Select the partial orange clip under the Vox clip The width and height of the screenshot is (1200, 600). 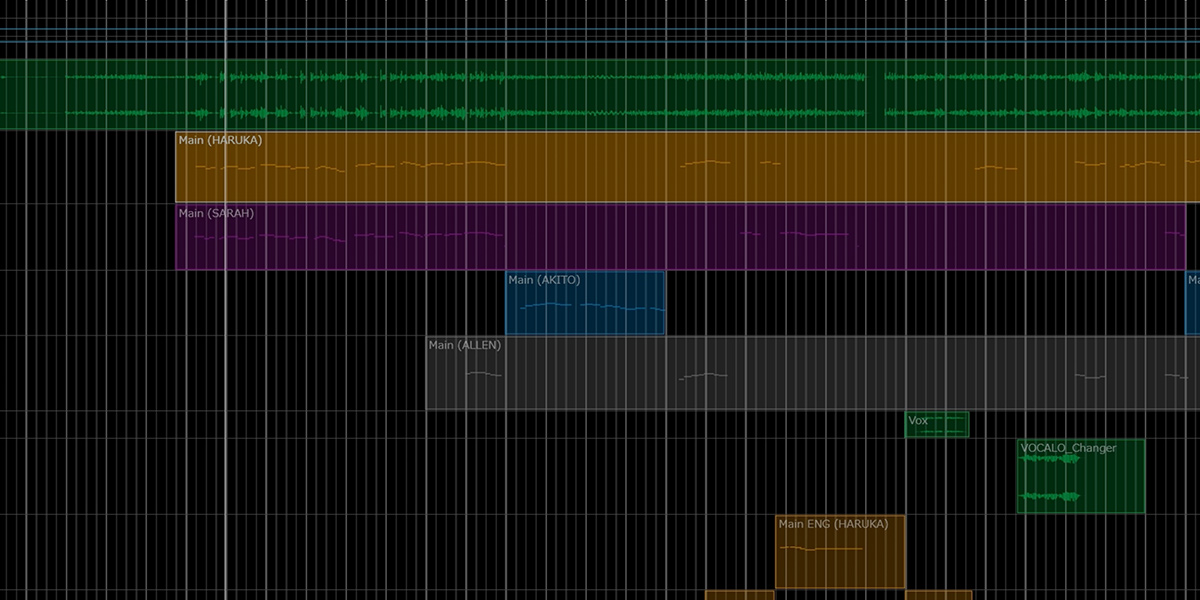[x=938, y=595]
